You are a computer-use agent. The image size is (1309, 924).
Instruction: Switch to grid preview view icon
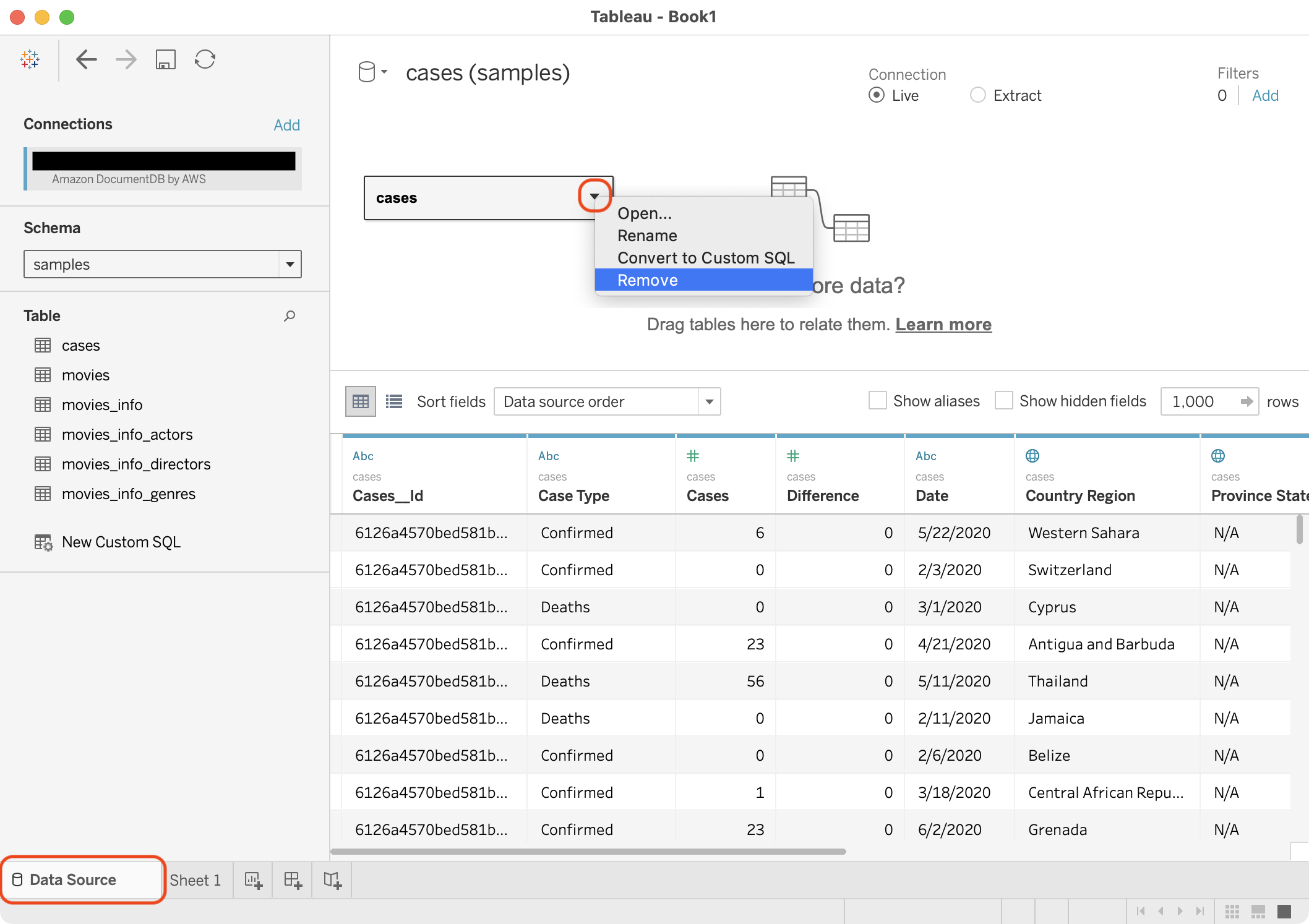(x=361, y=402)
